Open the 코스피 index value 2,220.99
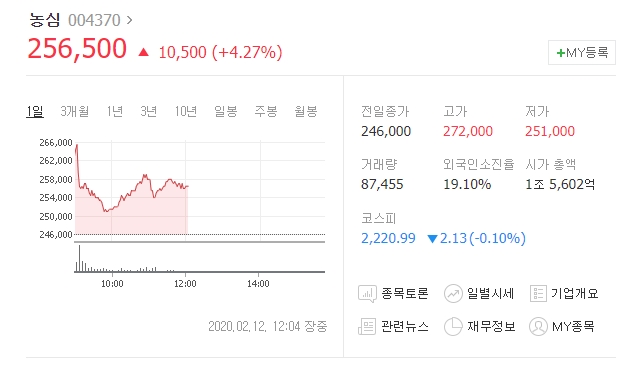 coord(388,238)
